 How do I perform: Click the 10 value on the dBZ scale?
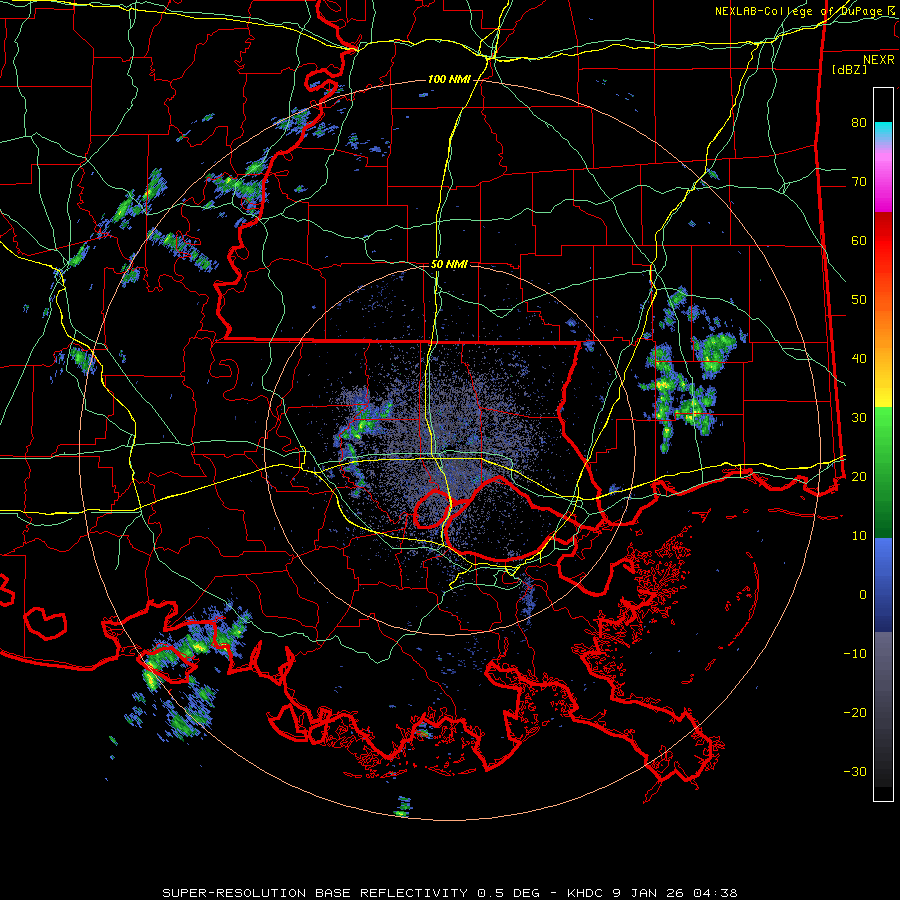click(x=859, y=536)
